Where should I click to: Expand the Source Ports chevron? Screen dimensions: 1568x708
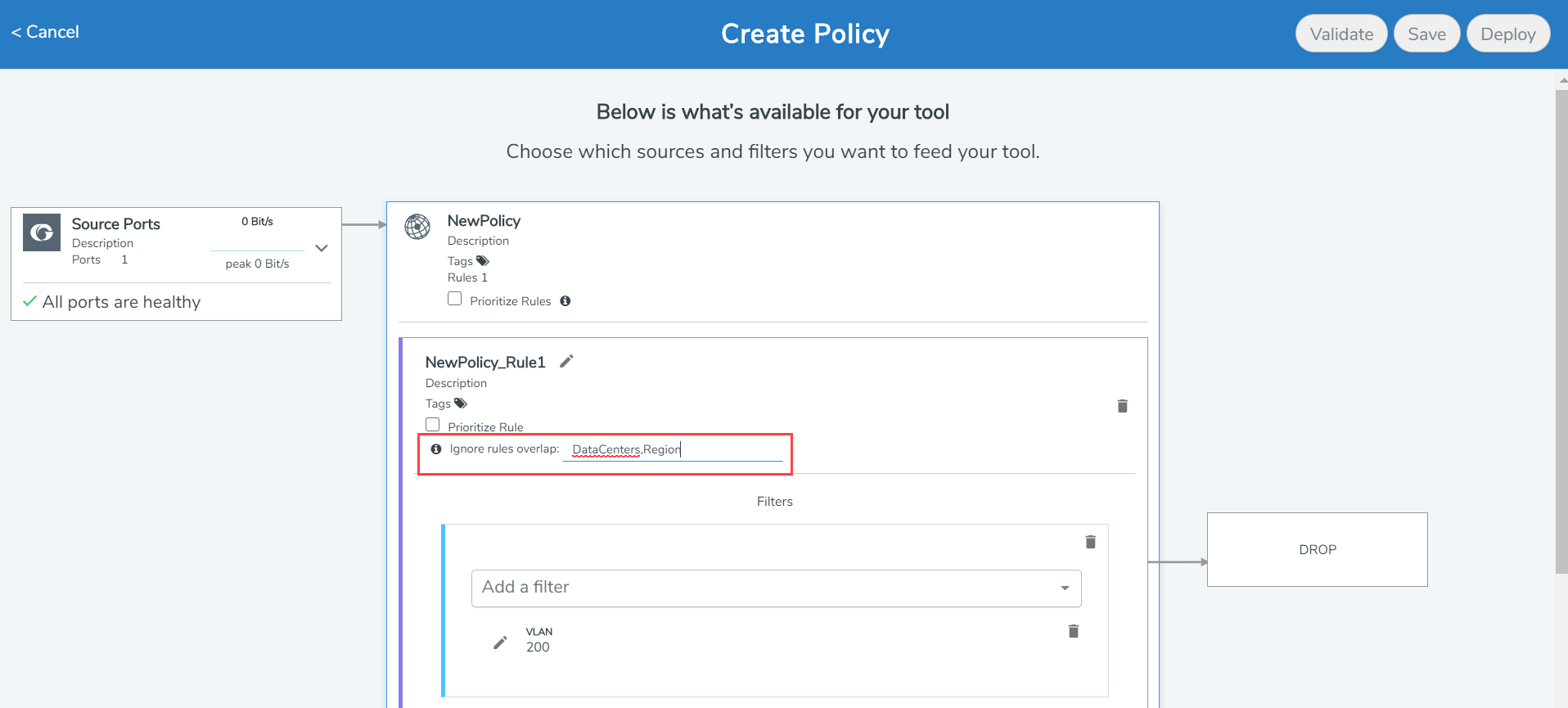click(x=322, y=248)
